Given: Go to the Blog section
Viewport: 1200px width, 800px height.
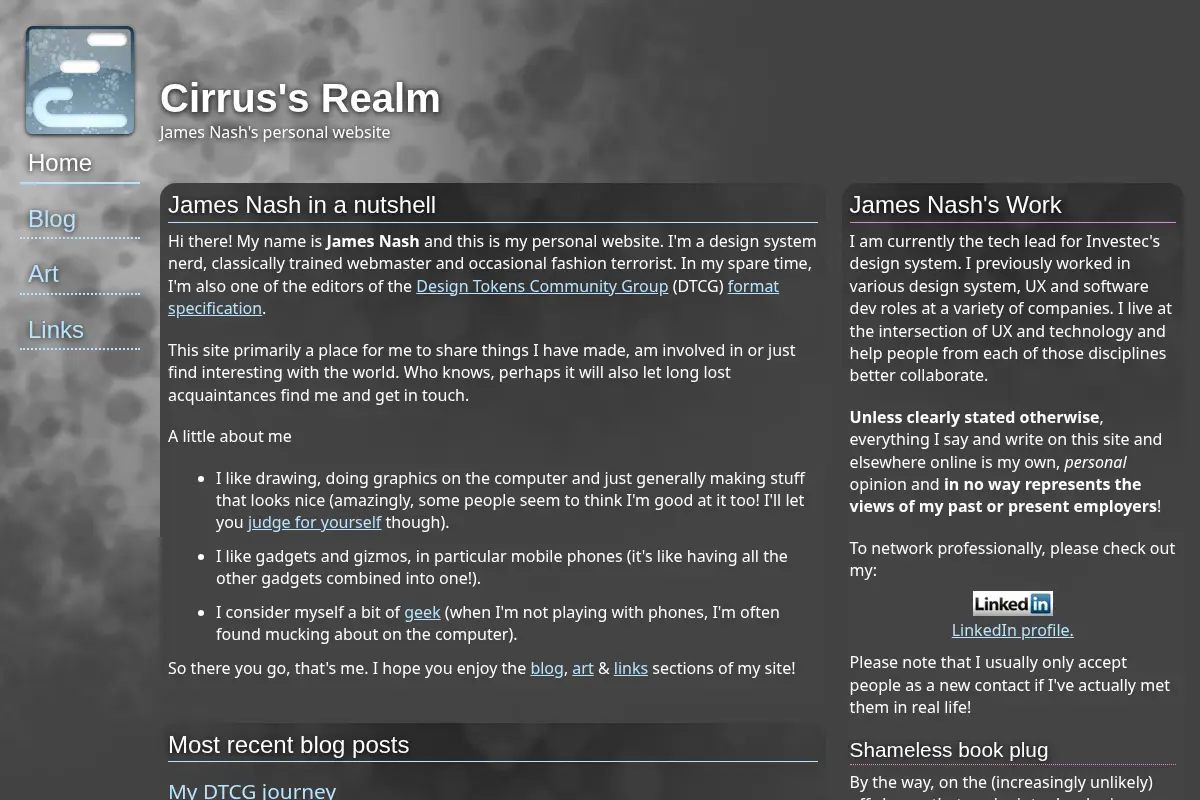Looking at the screenshot, I should click(80, 219).
